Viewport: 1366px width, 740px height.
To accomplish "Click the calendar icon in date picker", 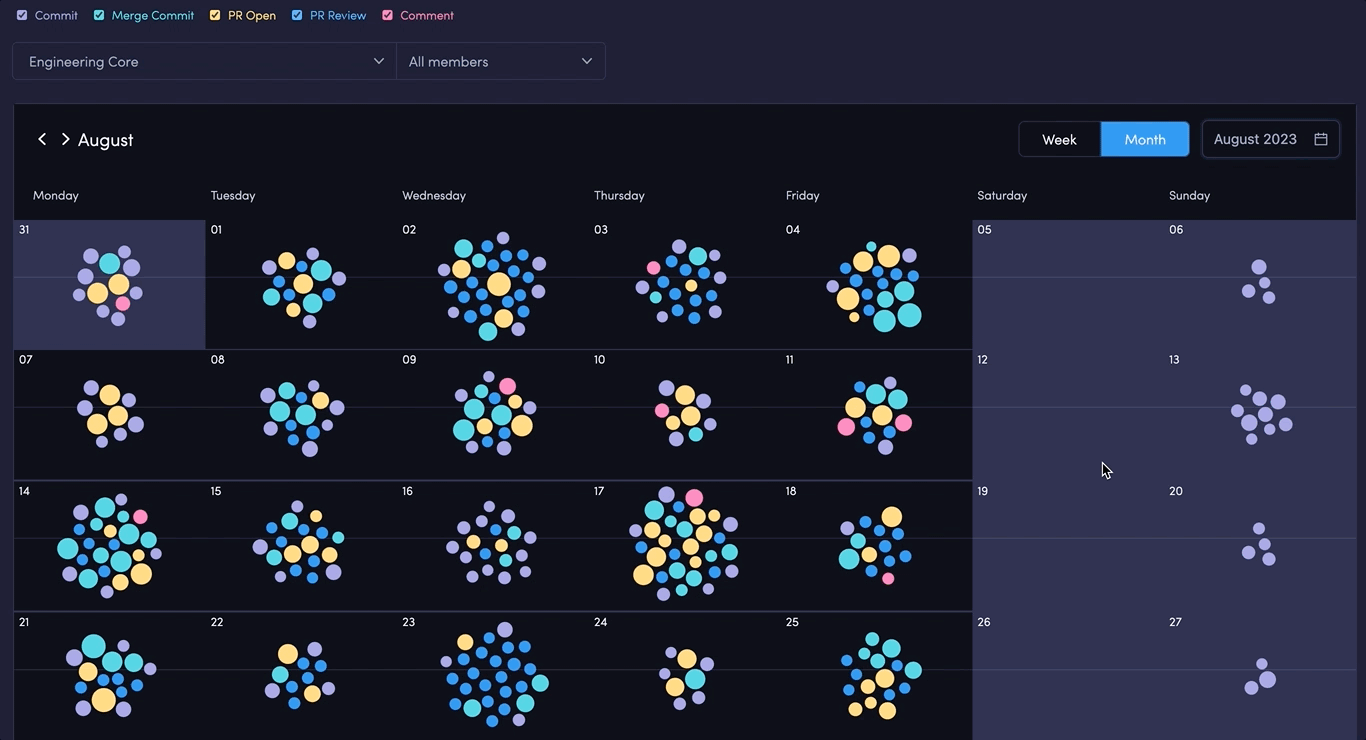I will [x=1320, y=139].
